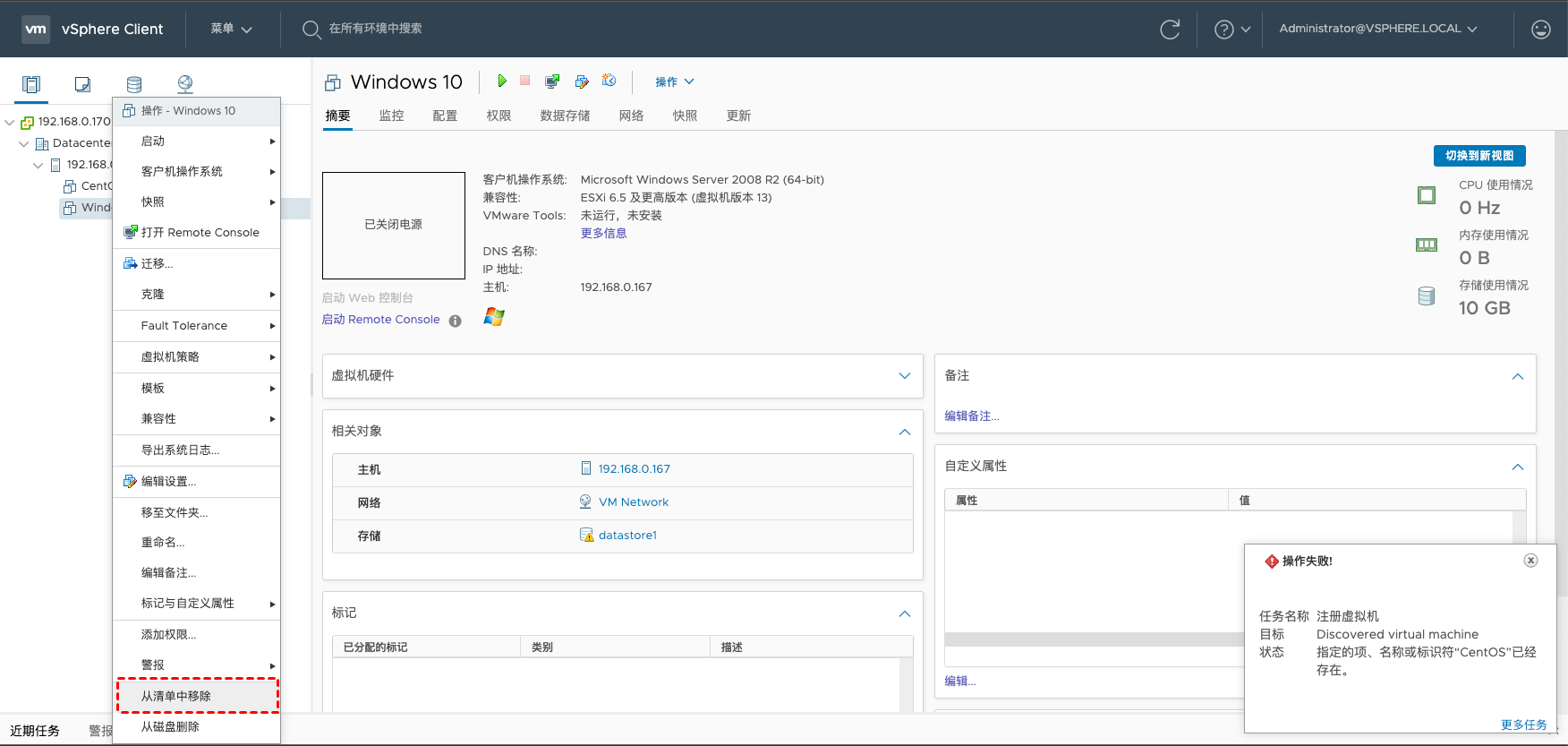Image resolution: width=1568 pixels, height=746 pixels.
Task: Click the green power on VM icon
Action: (x=502, y=81)
